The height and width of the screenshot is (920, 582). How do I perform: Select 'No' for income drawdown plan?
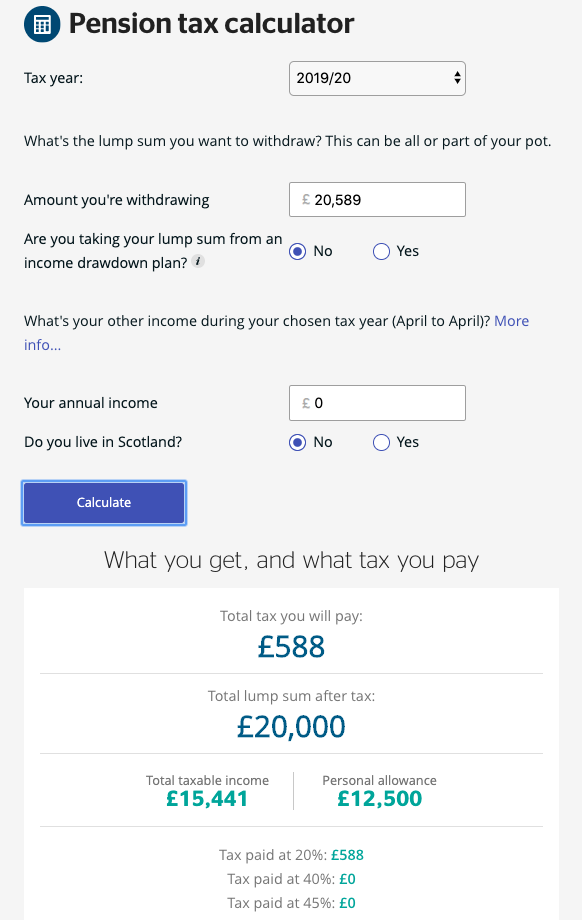point(297,251)
